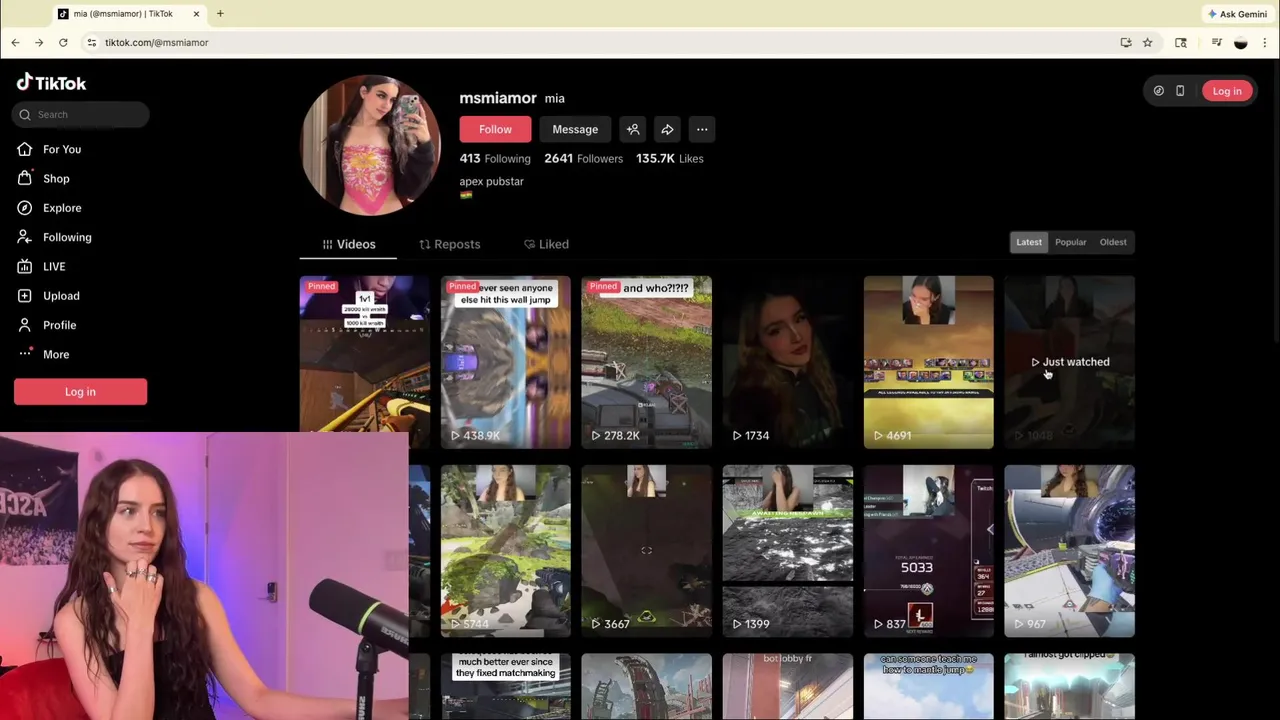Switch to the Videos tab
Viewport: 1280px width, 720px height.
(348, 244)
